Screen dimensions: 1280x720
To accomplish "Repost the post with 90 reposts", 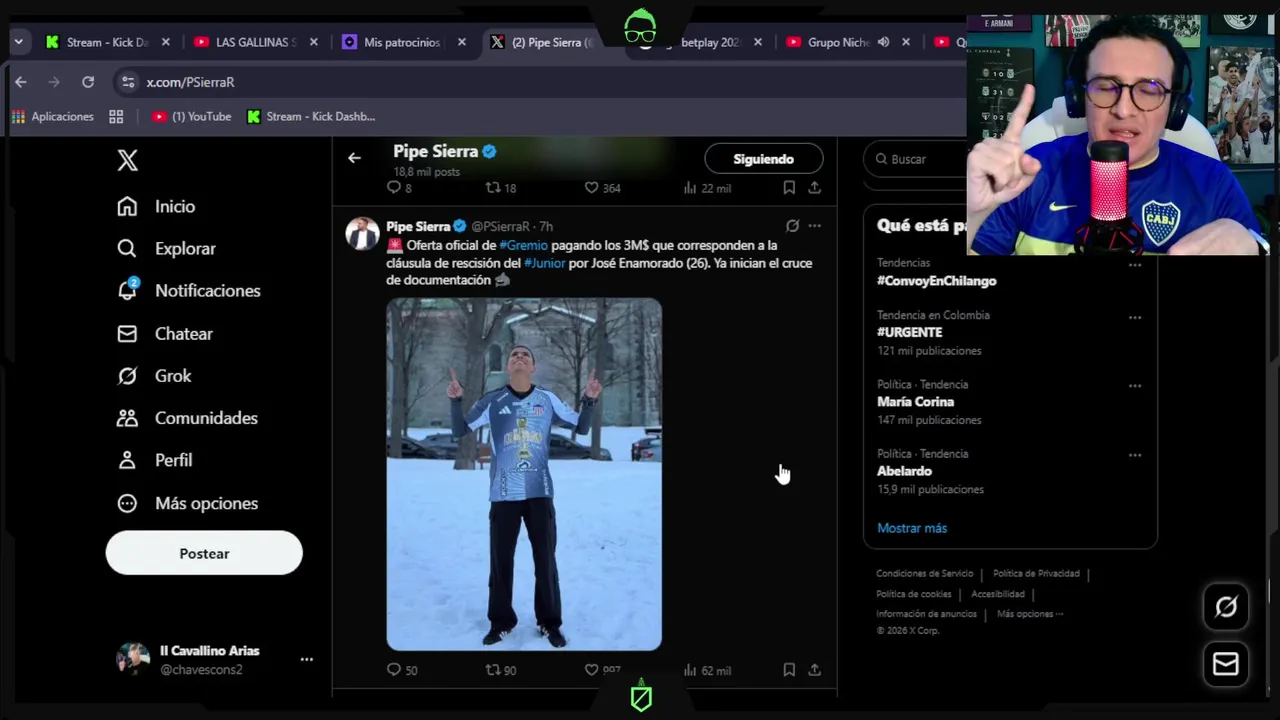I will 500,670.
